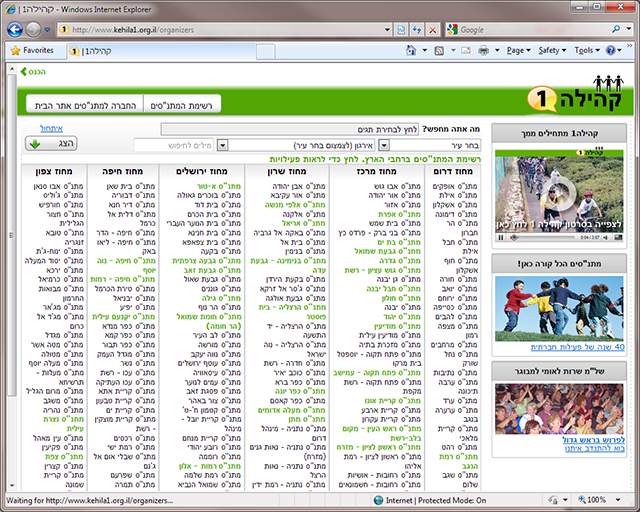Click the הכנס login link
Screen dimensions: 640x512
click(33, 72)
